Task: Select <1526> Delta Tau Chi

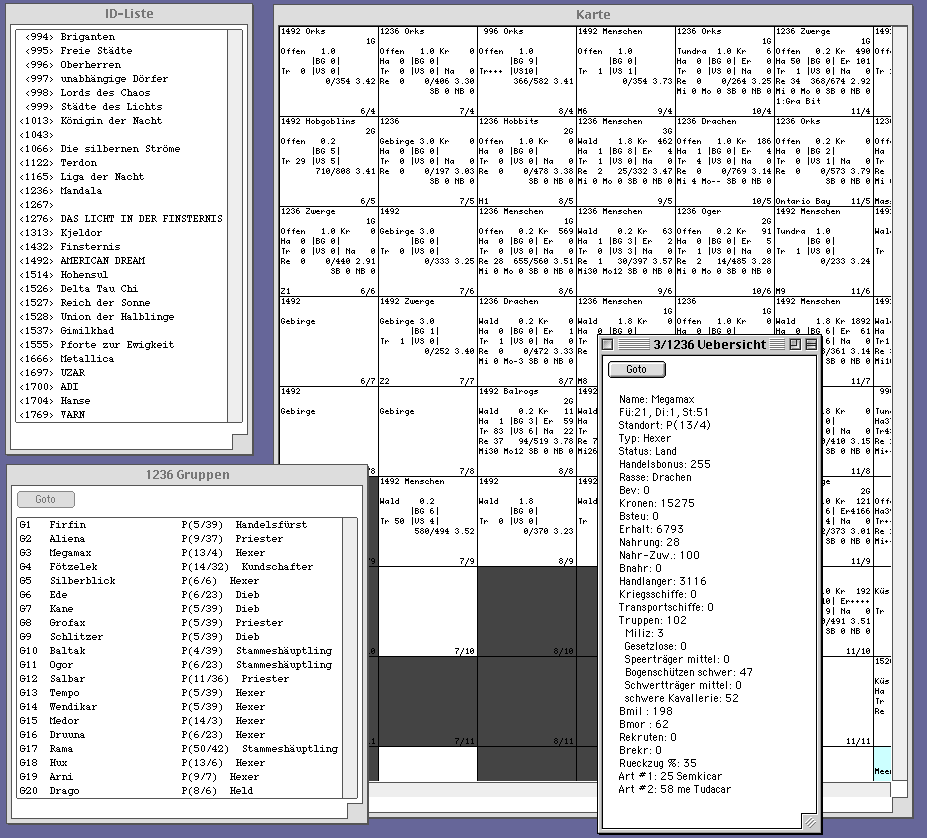Action: click(x=121, y=289)
